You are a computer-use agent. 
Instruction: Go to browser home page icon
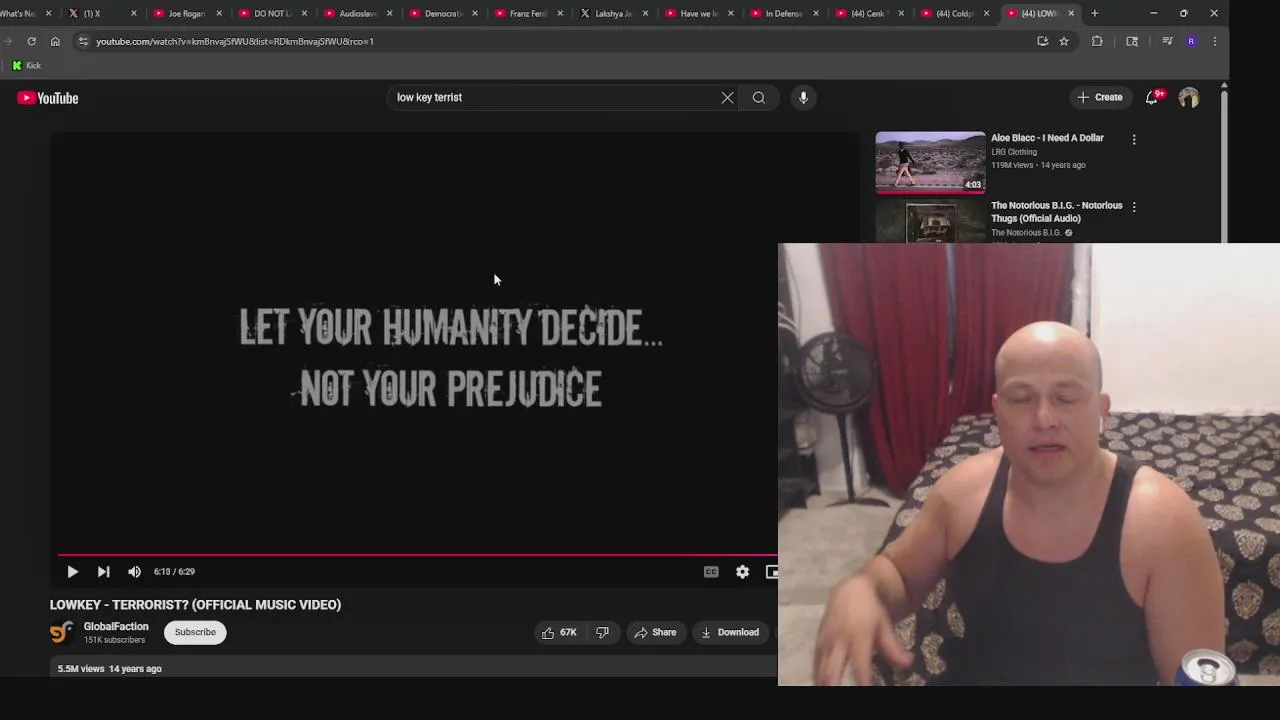pos(55,41)
